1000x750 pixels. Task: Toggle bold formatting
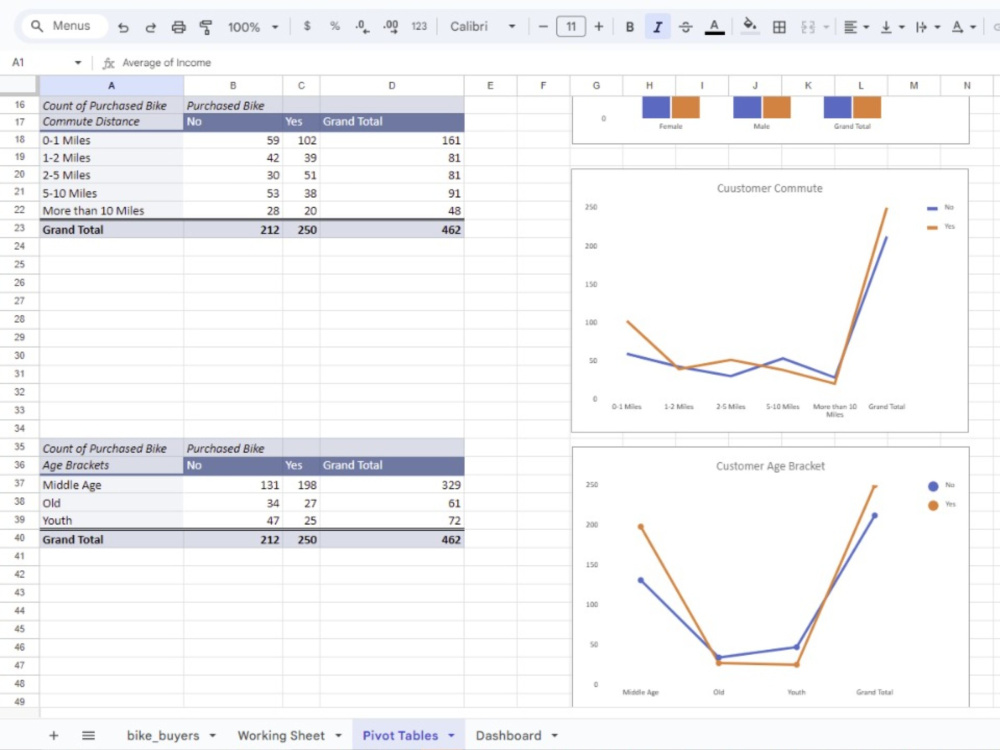[630, 26]
